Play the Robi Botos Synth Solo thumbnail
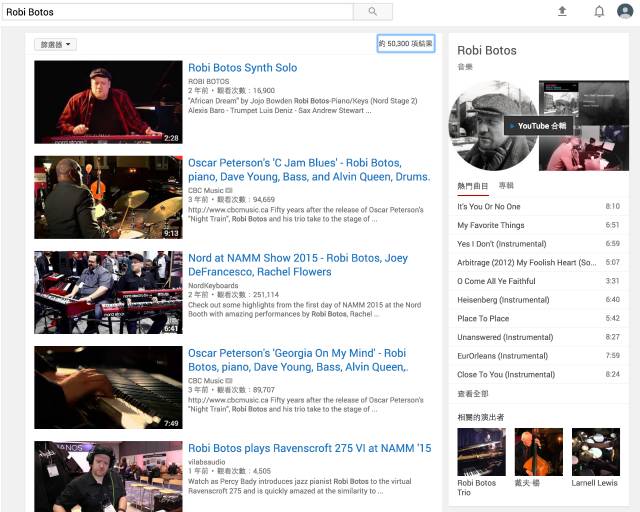The width and height of the screenshot is (640, 512). point(108,102)
